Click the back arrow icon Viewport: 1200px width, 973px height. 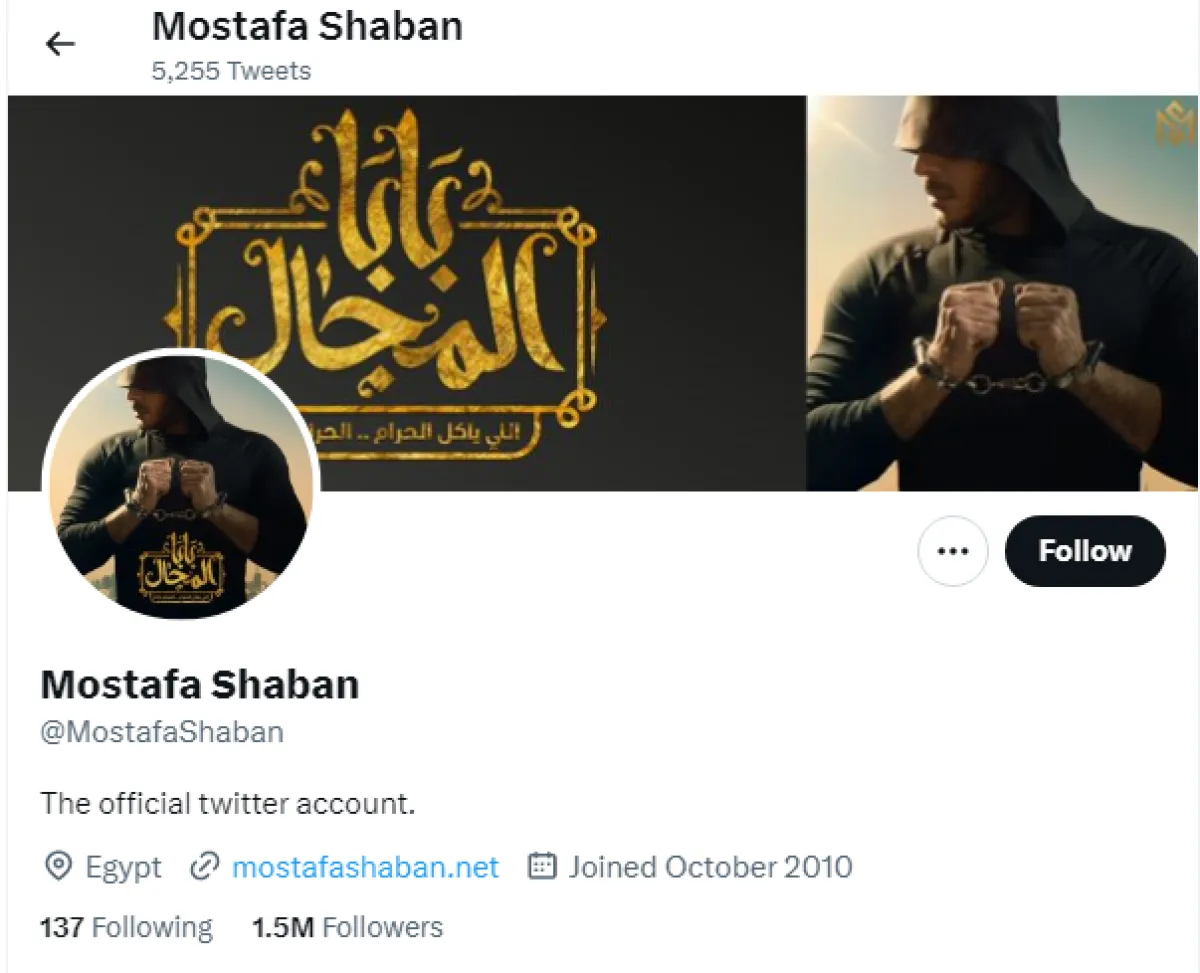point(61,43)
